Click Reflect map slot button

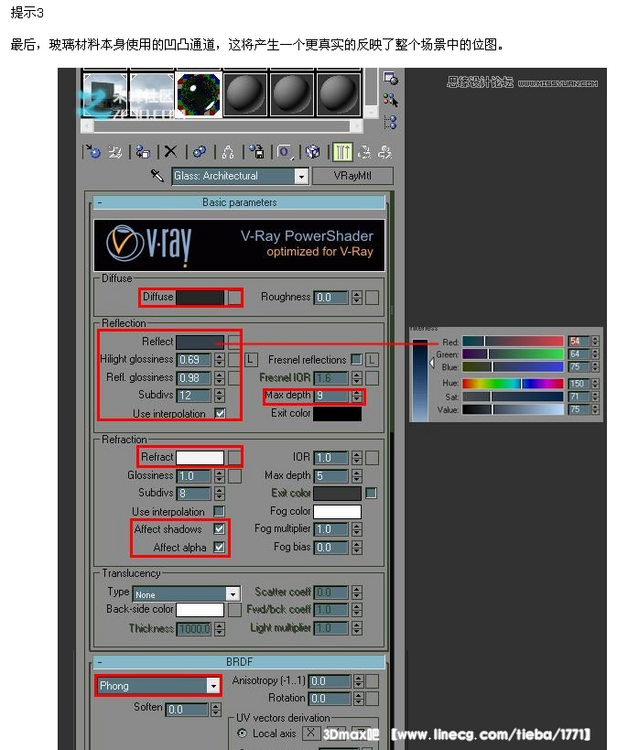point(234,342)
